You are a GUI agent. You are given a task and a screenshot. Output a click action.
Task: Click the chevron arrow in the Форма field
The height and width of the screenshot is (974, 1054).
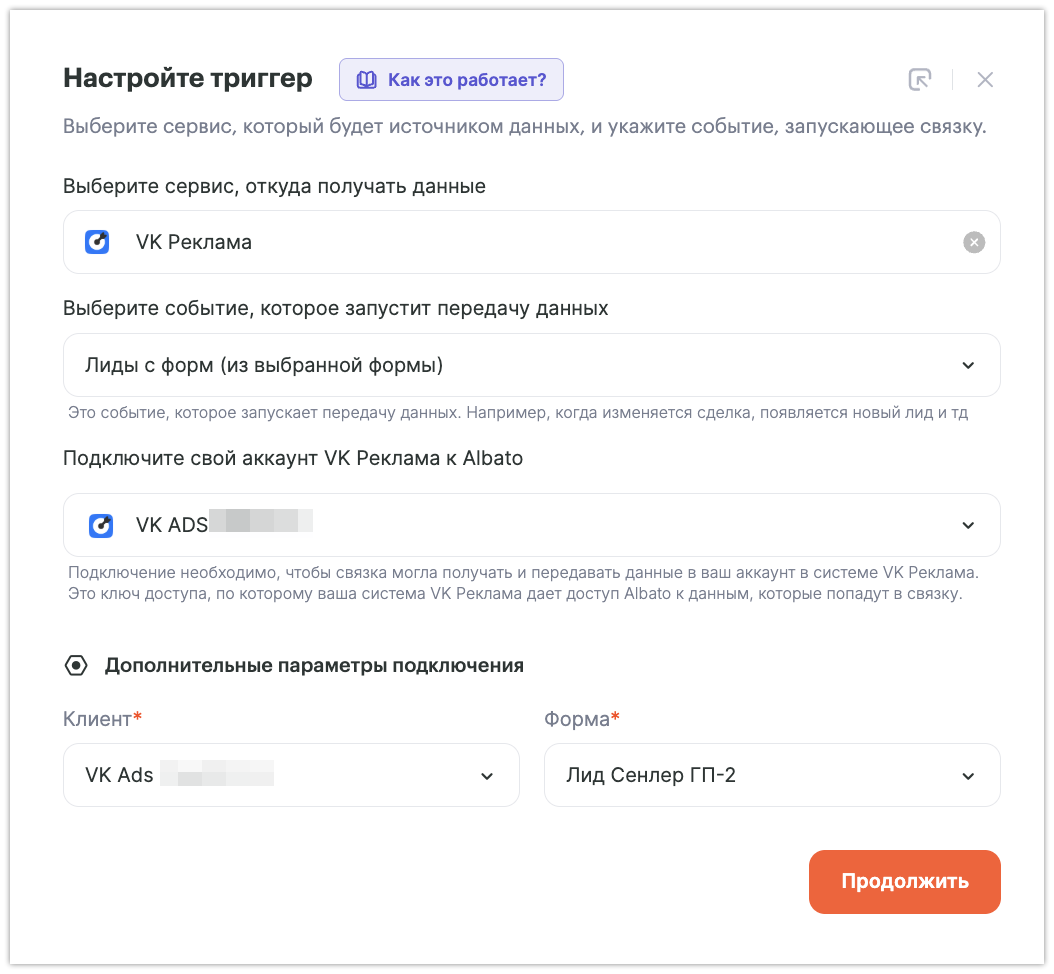[x=968, y=776]
